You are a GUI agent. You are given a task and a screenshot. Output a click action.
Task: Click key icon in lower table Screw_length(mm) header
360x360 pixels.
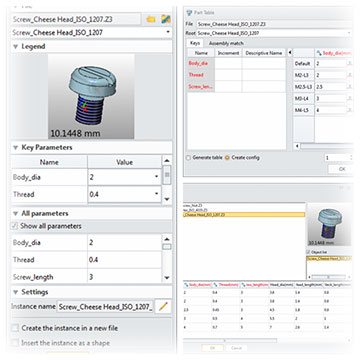click(243, 285)
